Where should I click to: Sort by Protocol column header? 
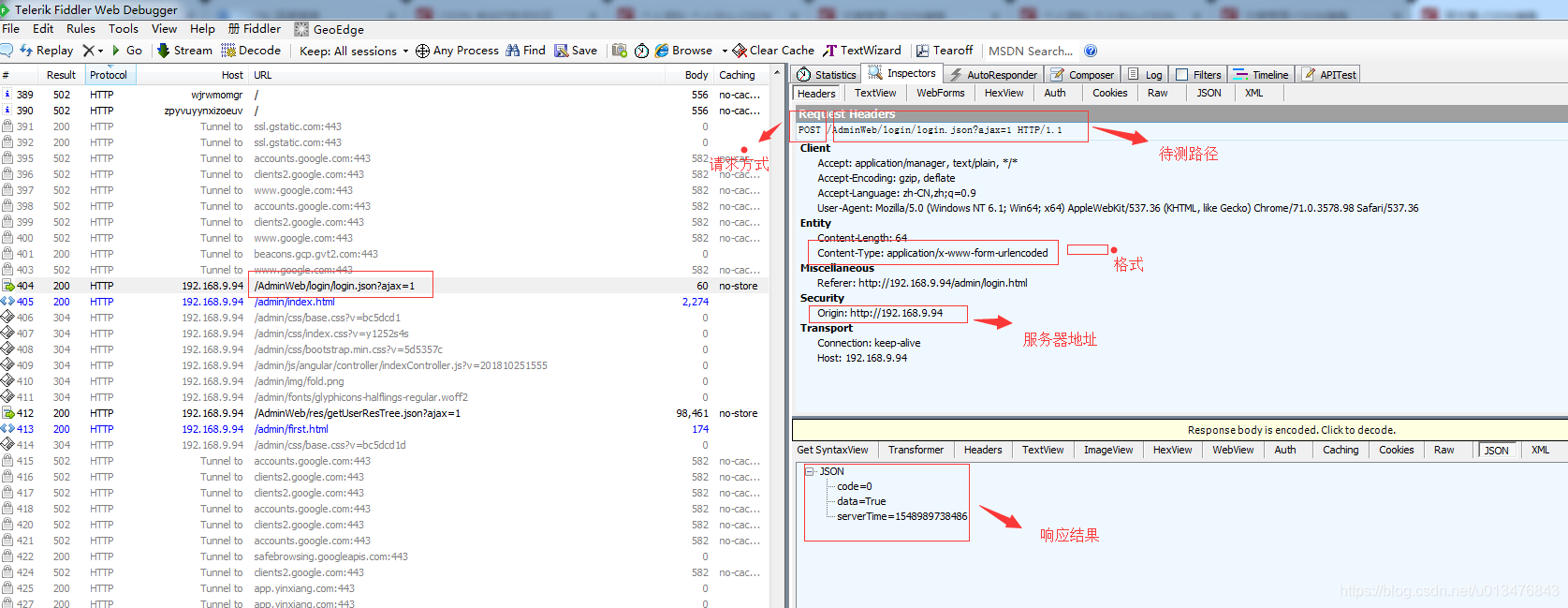[x=110, y=75]
